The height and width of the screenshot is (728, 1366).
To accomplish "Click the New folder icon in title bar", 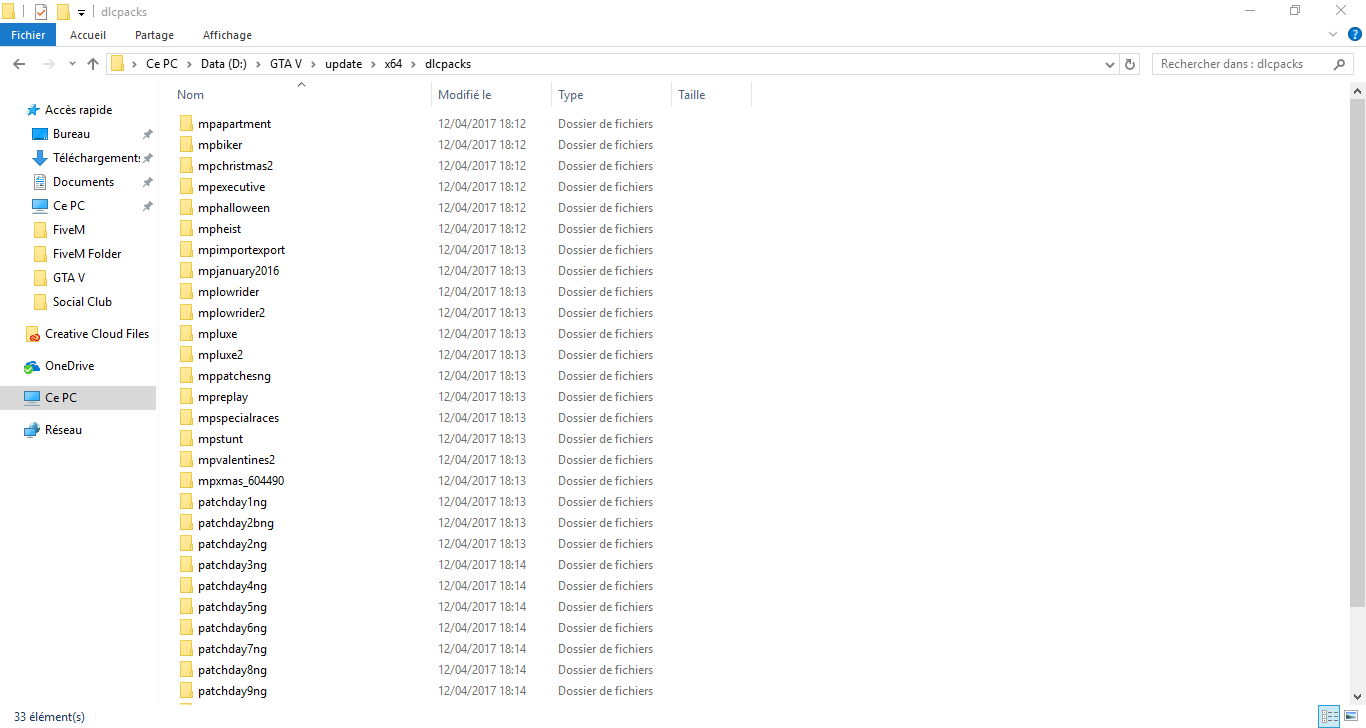I will 63,12.
